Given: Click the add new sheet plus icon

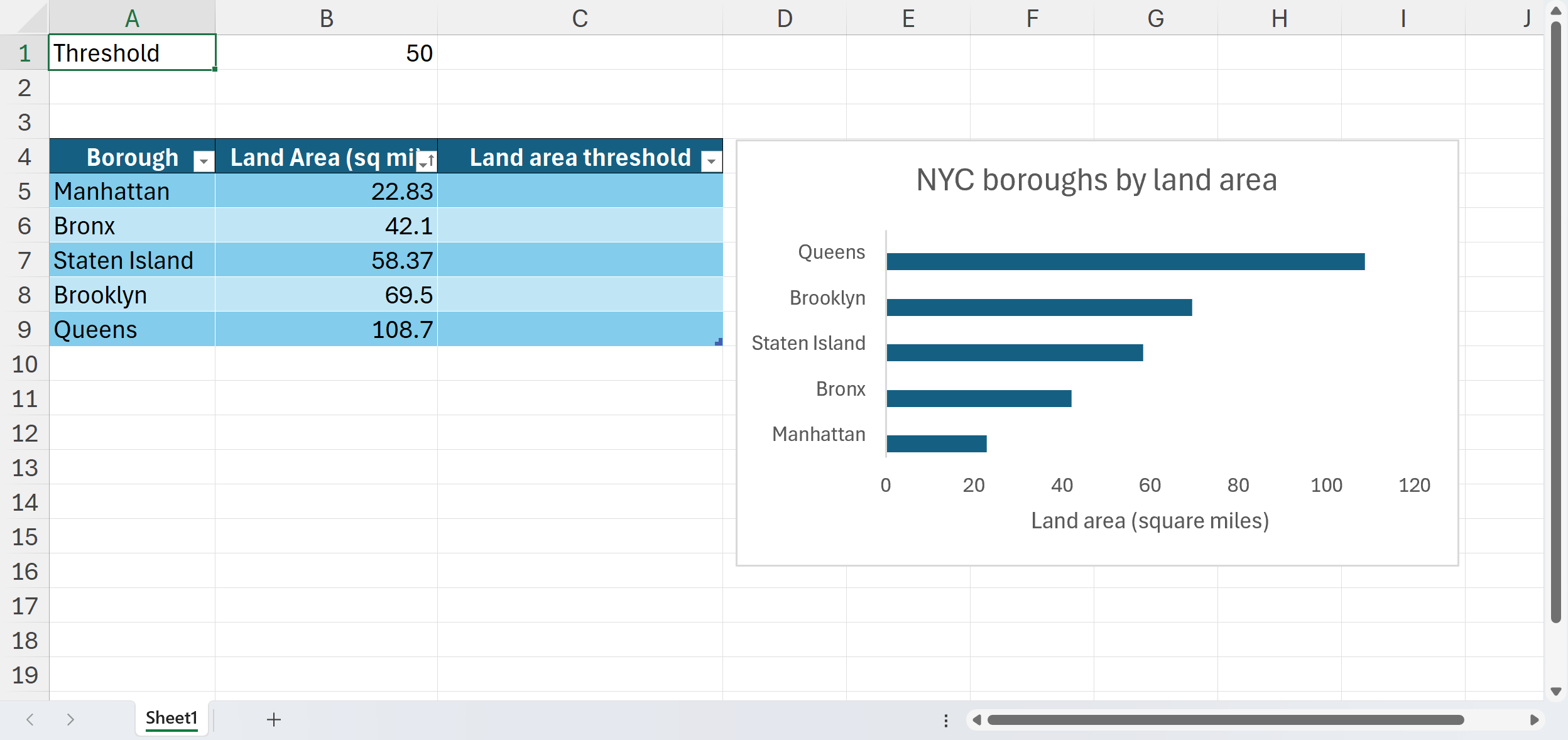Looking at the screenshot, I should coord(273,720).
